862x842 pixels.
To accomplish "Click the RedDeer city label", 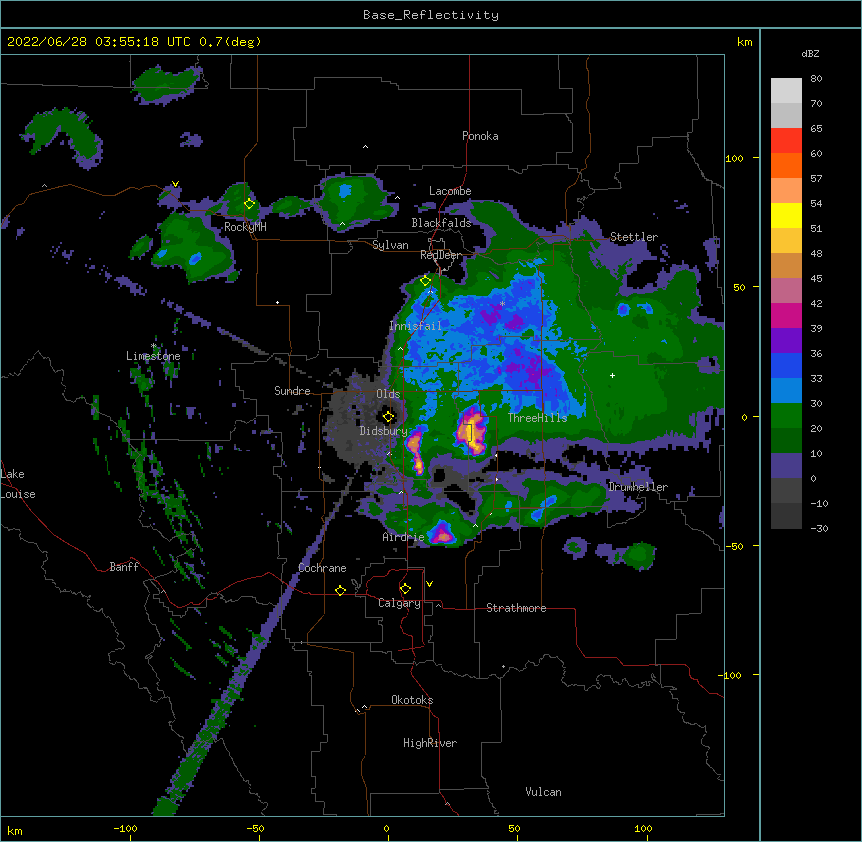I will tap(441, 255).
